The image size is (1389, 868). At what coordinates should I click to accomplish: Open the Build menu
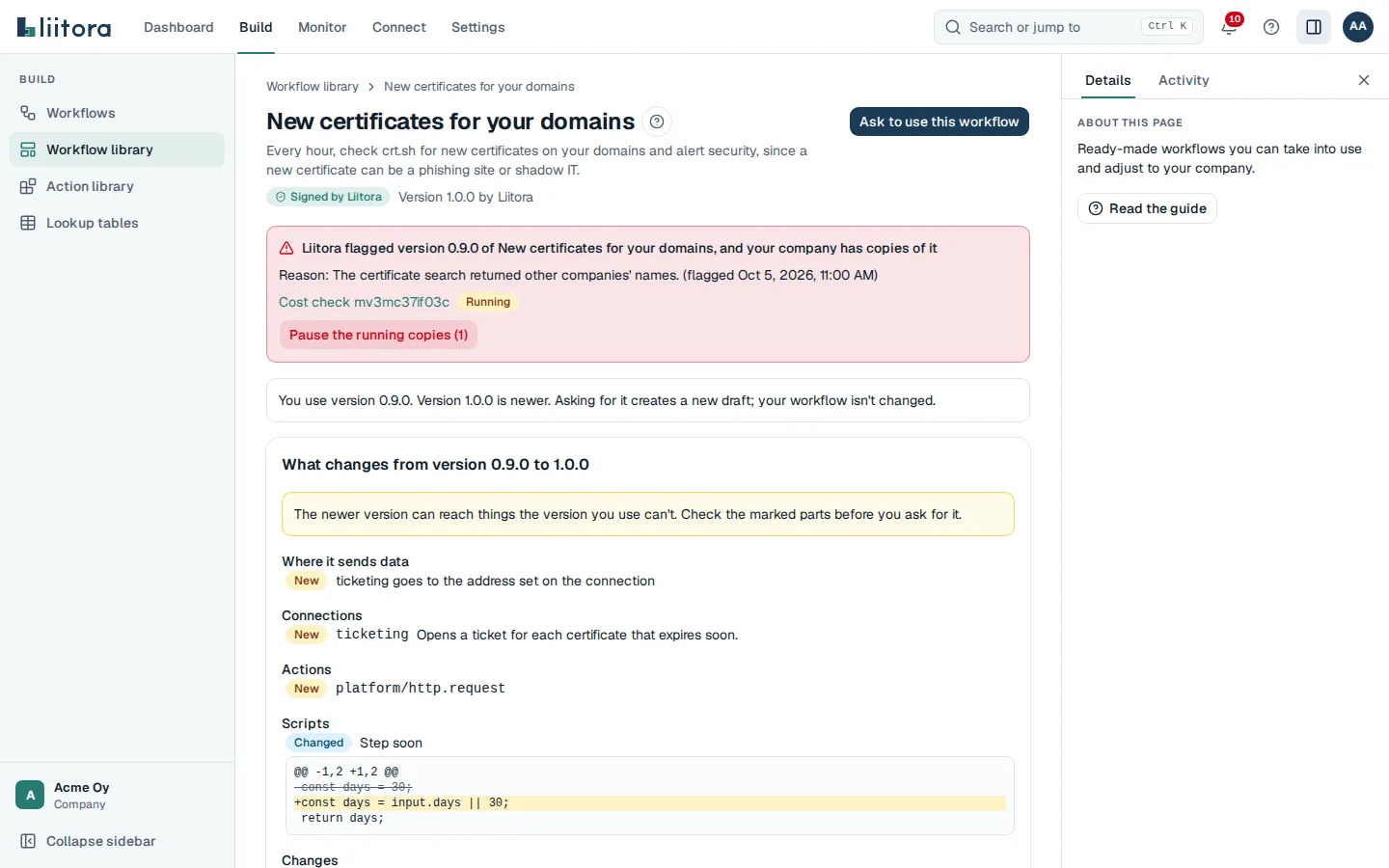pos(256,27)
